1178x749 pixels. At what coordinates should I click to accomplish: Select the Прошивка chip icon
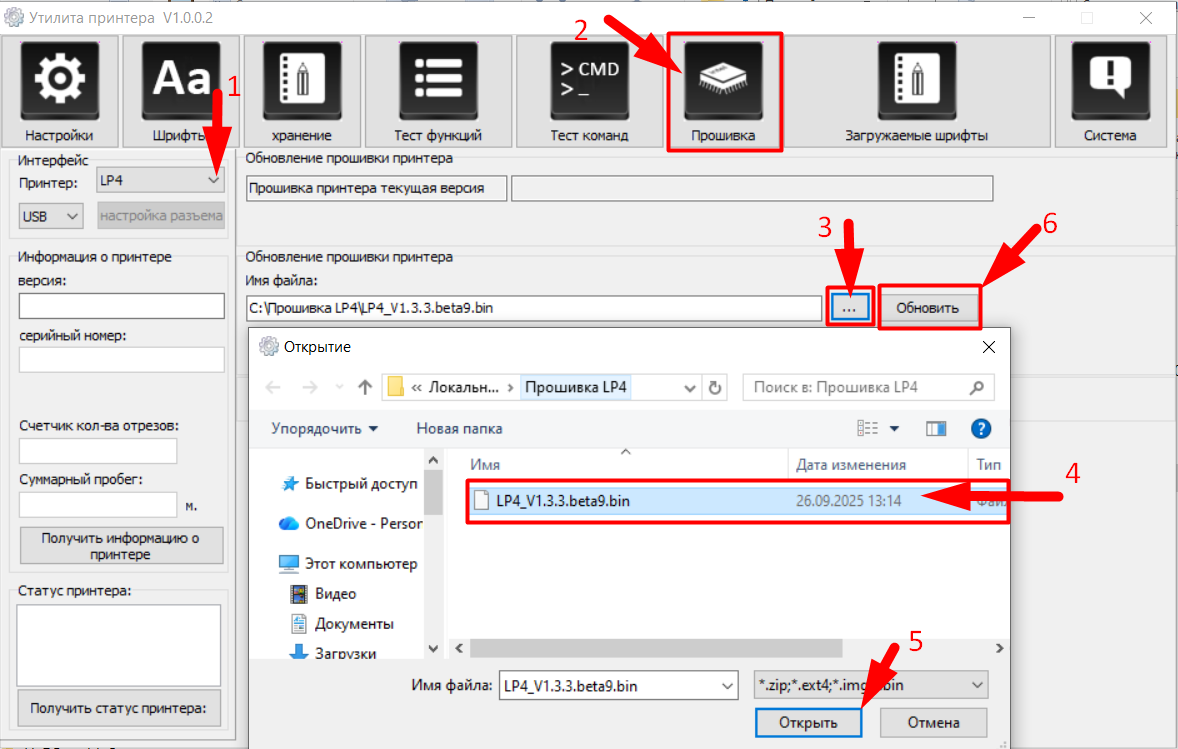tap(723, 82)
